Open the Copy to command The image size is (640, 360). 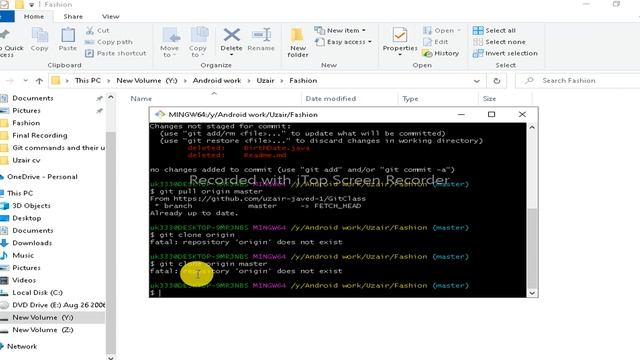pyautogui.click(x=198, y=42)
